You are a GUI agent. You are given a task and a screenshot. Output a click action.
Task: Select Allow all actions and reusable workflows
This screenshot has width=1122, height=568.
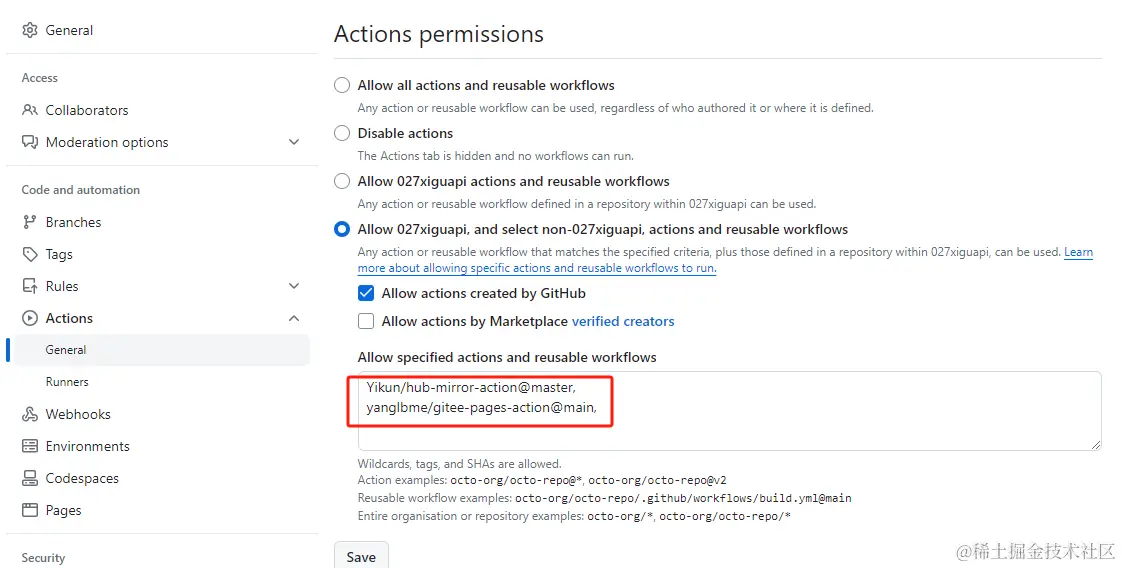click(x=342, y=85)
